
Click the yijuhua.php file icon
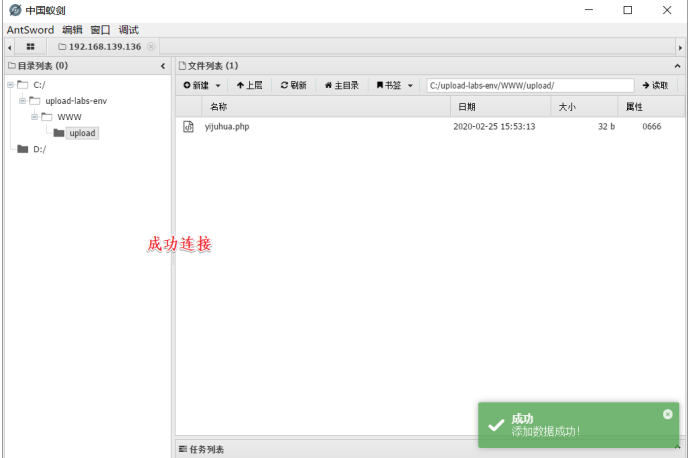pyautogui.click(x=188, y=126)
